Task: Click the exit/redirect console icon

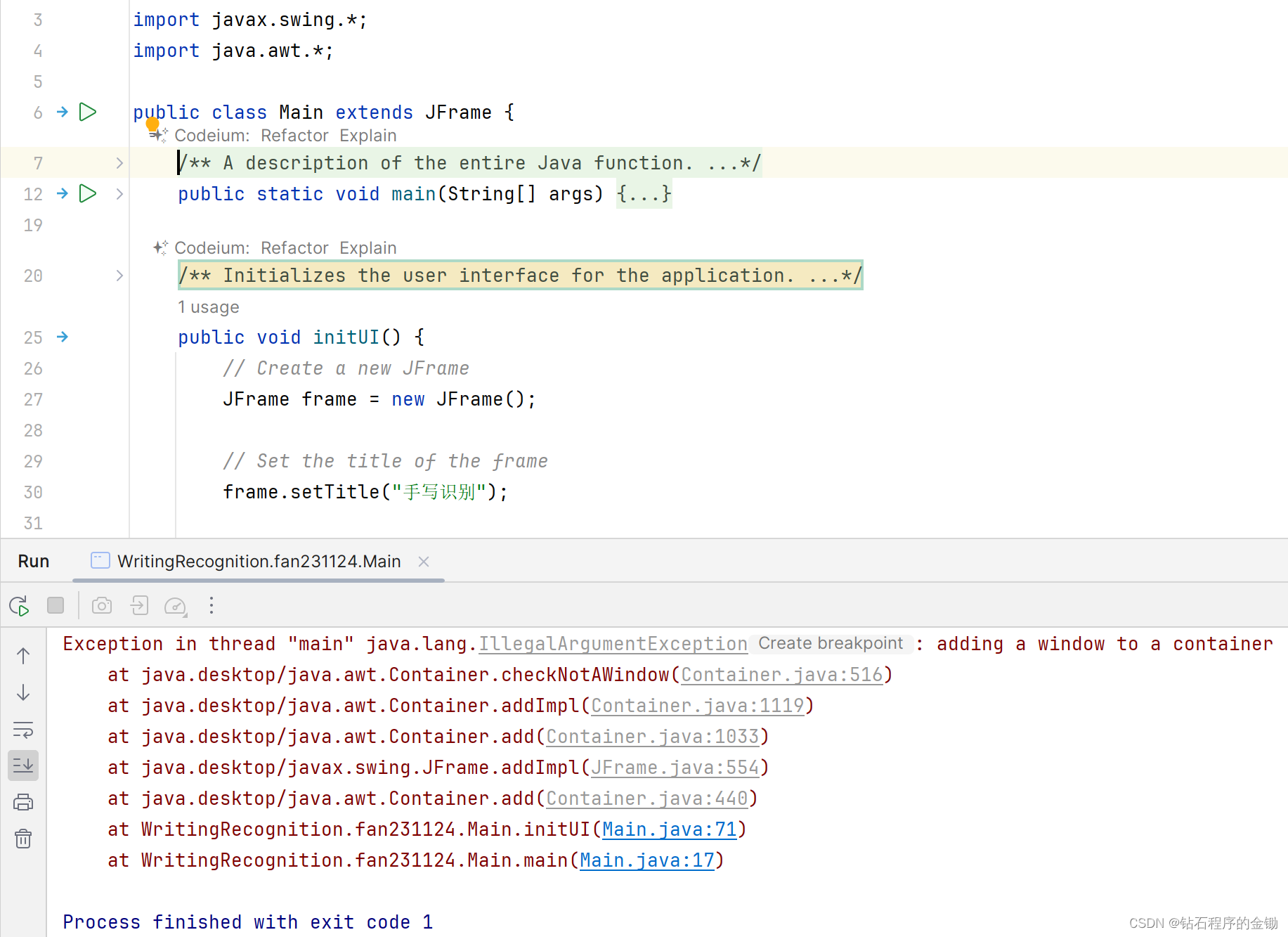Action: [139, 605]
